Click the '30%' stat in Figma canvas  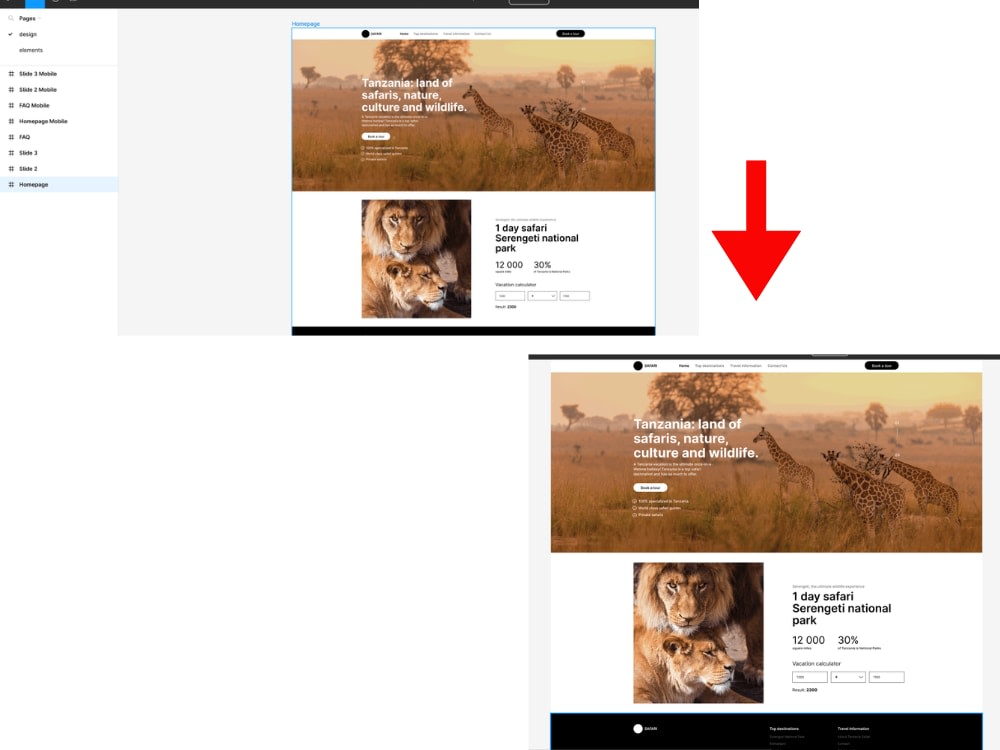tap(542, 265)
